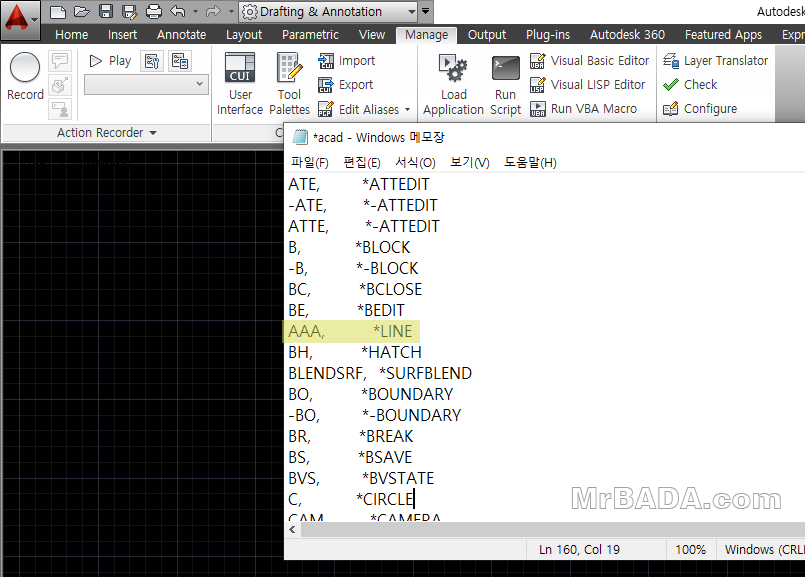Click the 'BH, *HATCH' alias line
The width and height of the screenshot is (805, 577).
(x=355, y=352)
